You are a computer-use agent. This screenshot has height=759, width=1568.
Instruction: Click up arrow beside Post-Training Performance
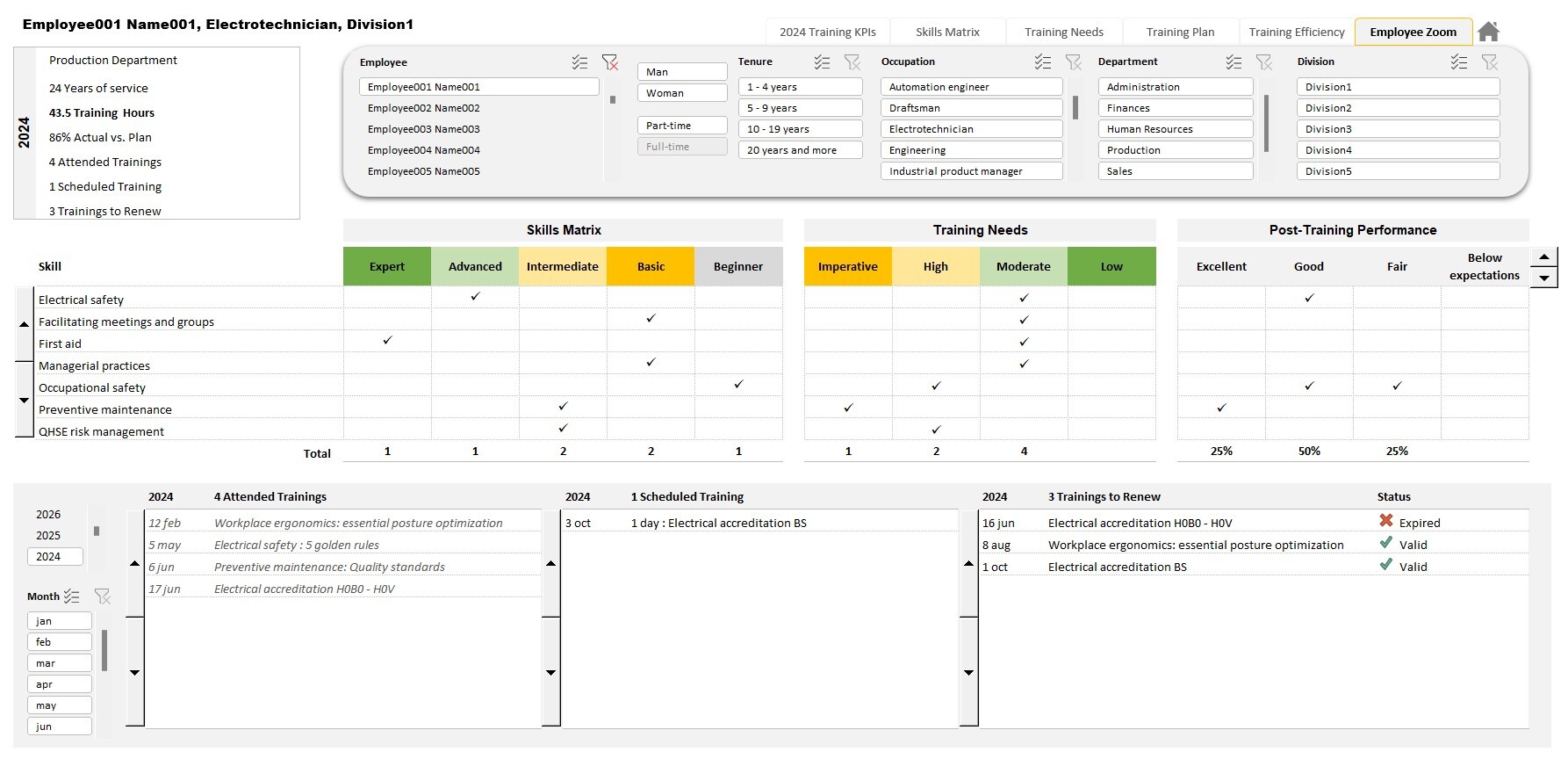click(x=1544, y=257)
